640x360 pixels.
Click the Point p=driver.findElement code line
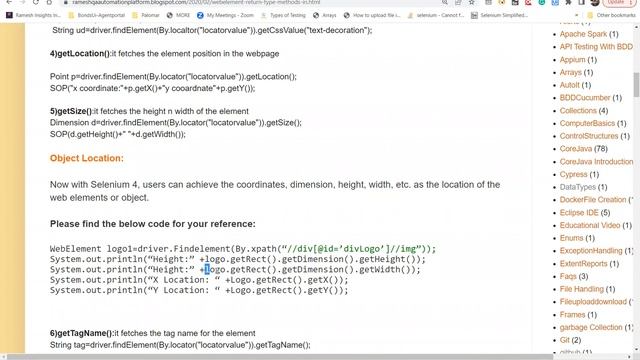click(173, 77)
